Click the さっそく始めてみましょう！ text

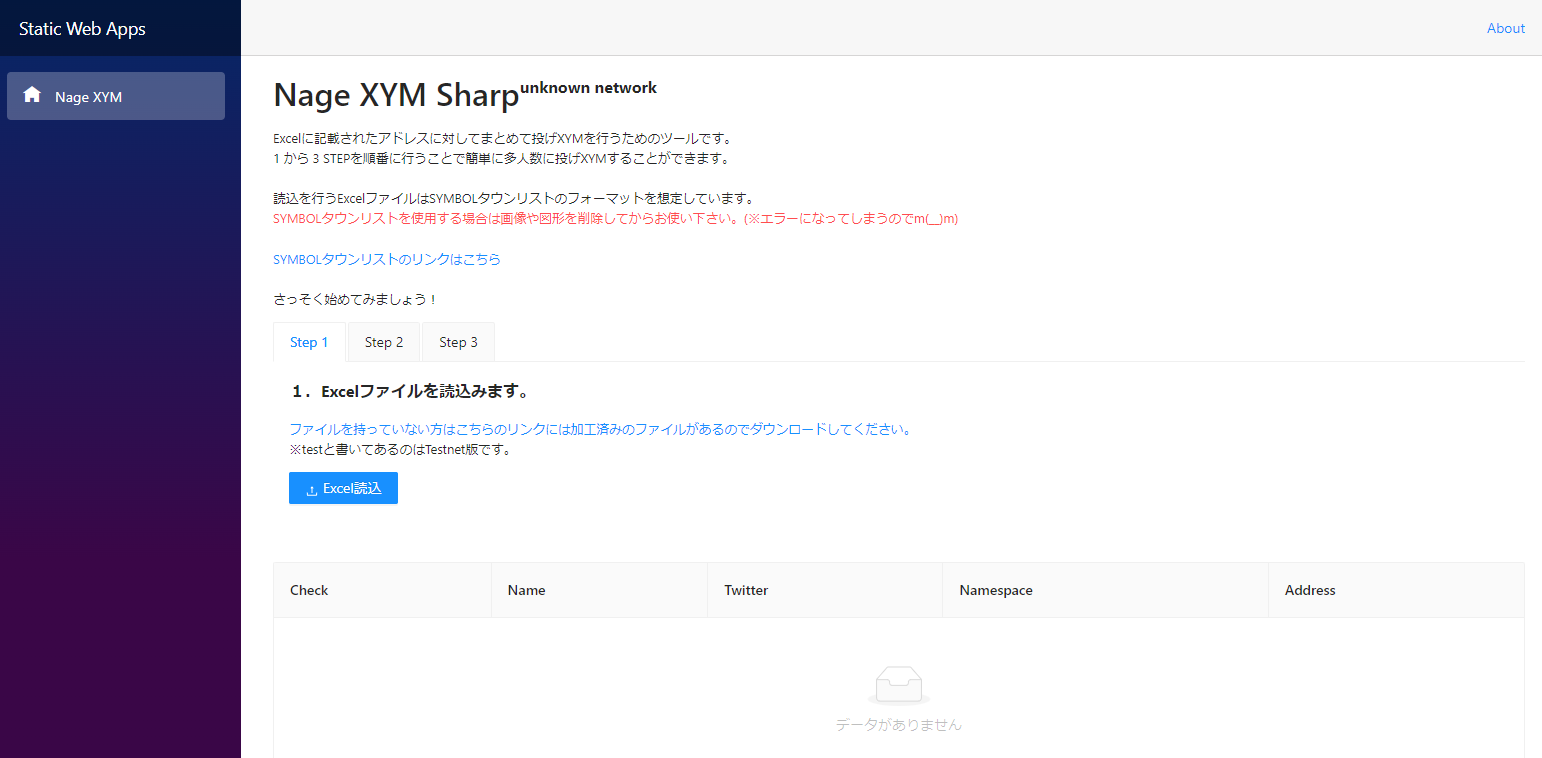(356, 299)
